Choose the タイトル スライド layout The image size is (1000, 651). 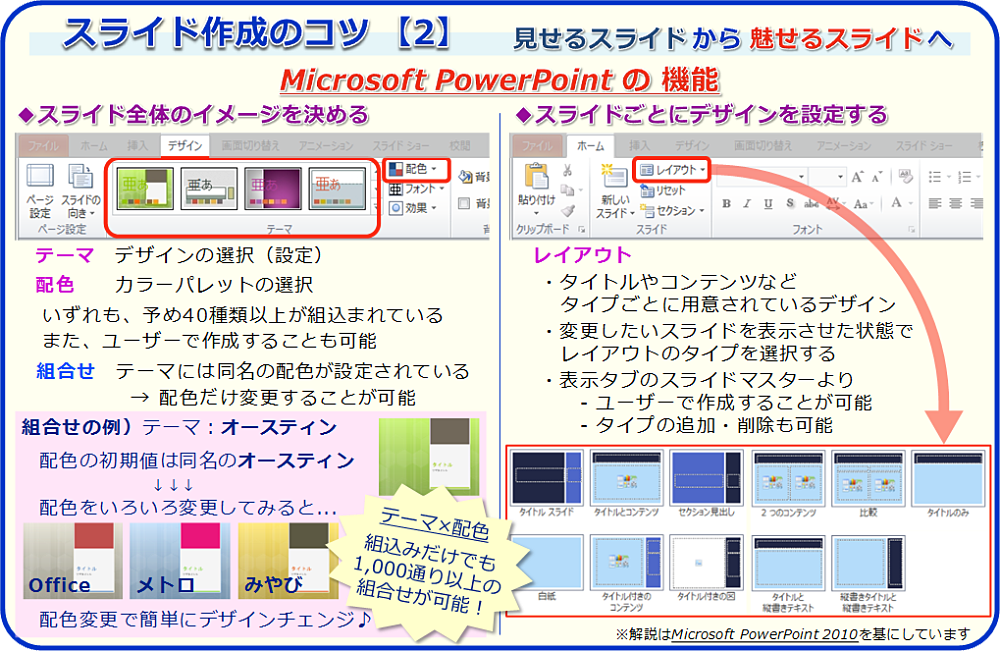(x=547, y=483)
